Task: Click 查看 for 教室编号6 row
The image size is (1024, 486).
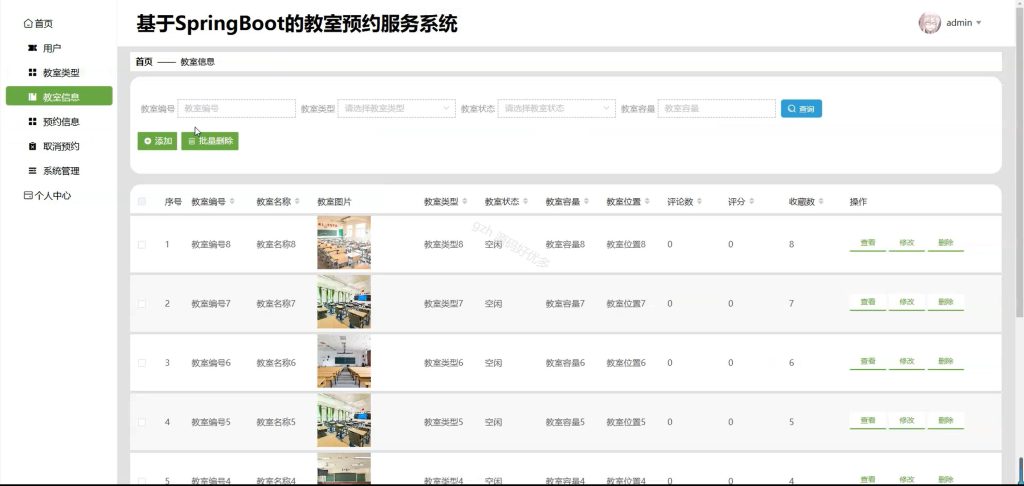Action: pyautogui.click(x=867, y=361)
